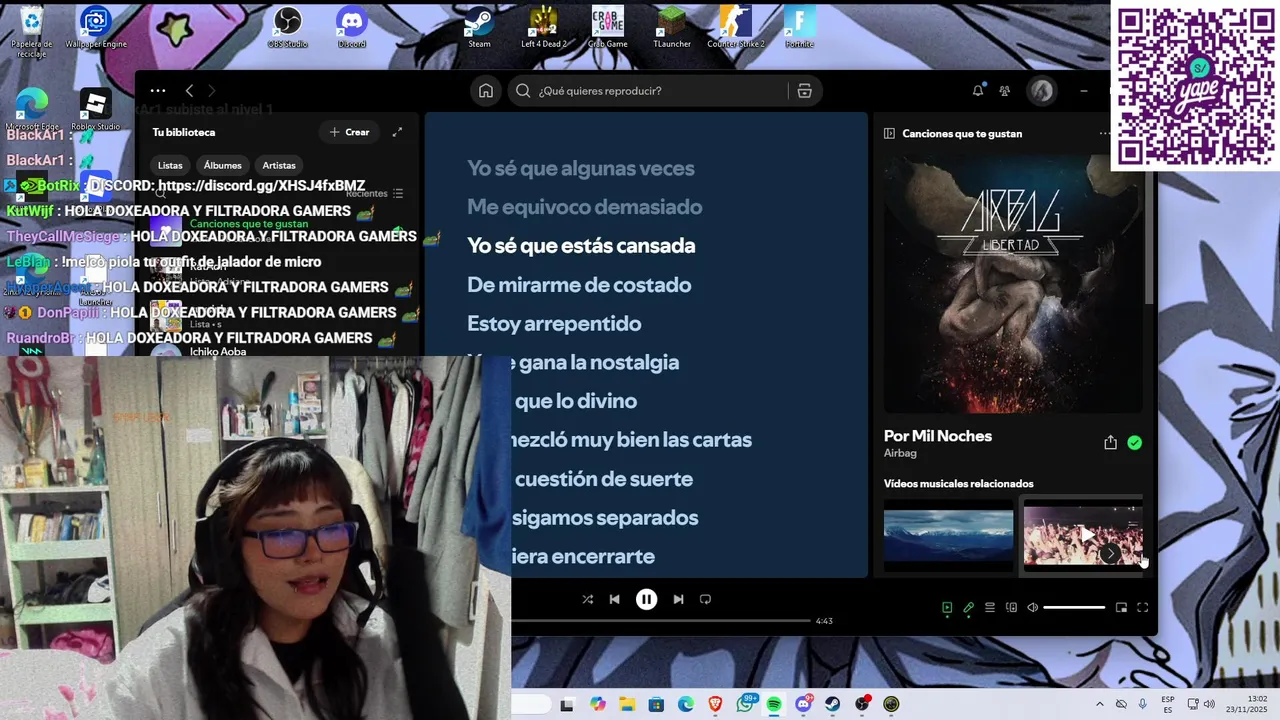Toggle the Now Playing view panel
The width and height of the screenshot is (1280, 720).
947,607
